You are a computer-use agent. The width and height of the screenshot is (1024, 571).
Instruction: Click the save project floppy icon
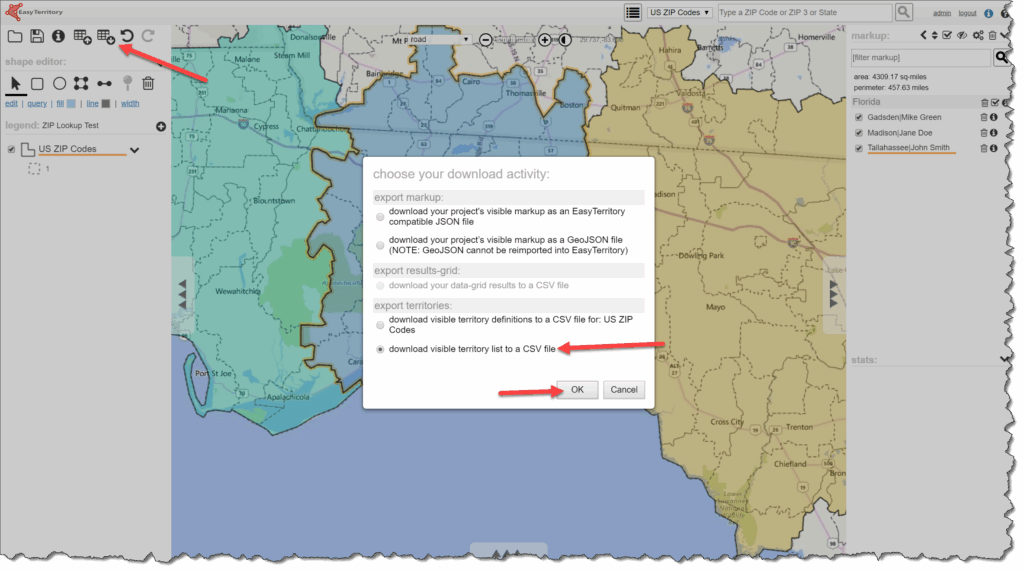(37, 37)
